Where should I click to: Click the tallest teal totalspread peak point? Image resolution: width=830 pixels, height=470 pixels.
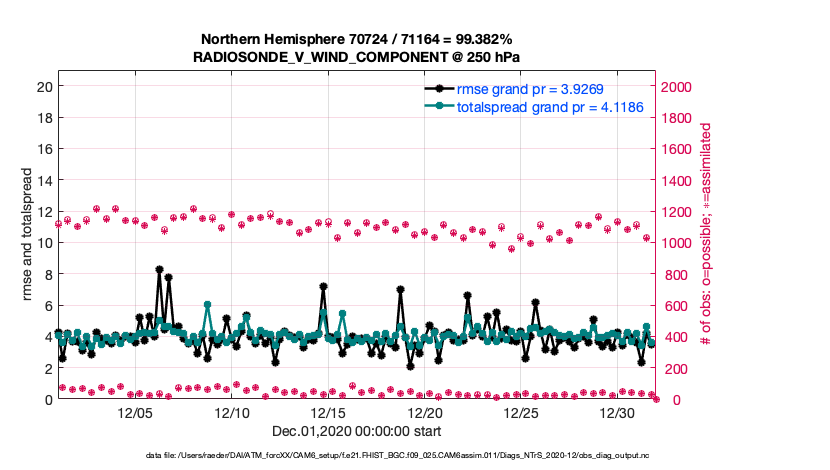pos(207,304)
